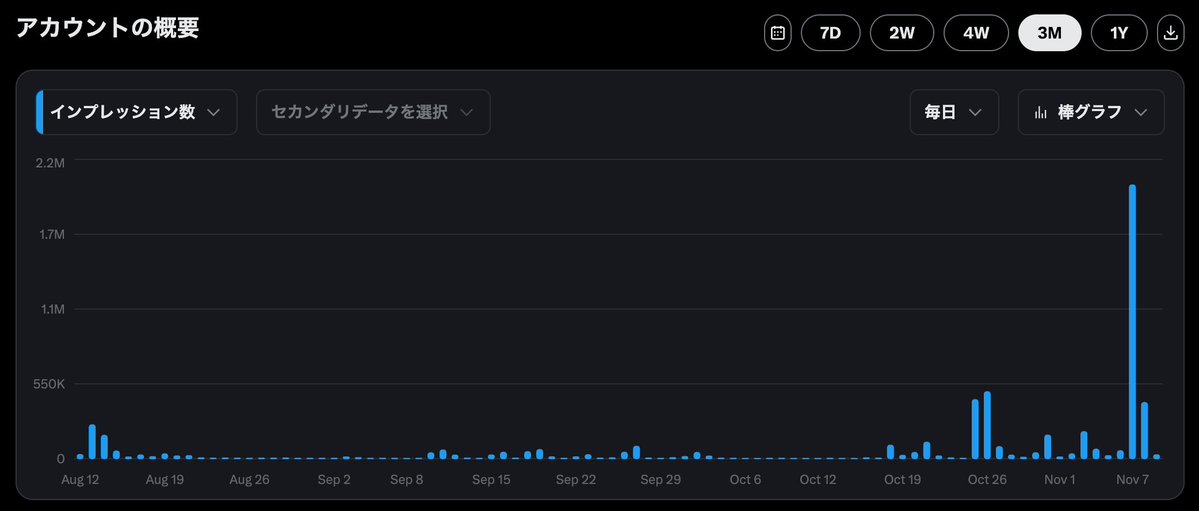Click the Sep 29 date label
This screenshot has height=511, width=1199.
pyautogui.click(x=661, y=480)
